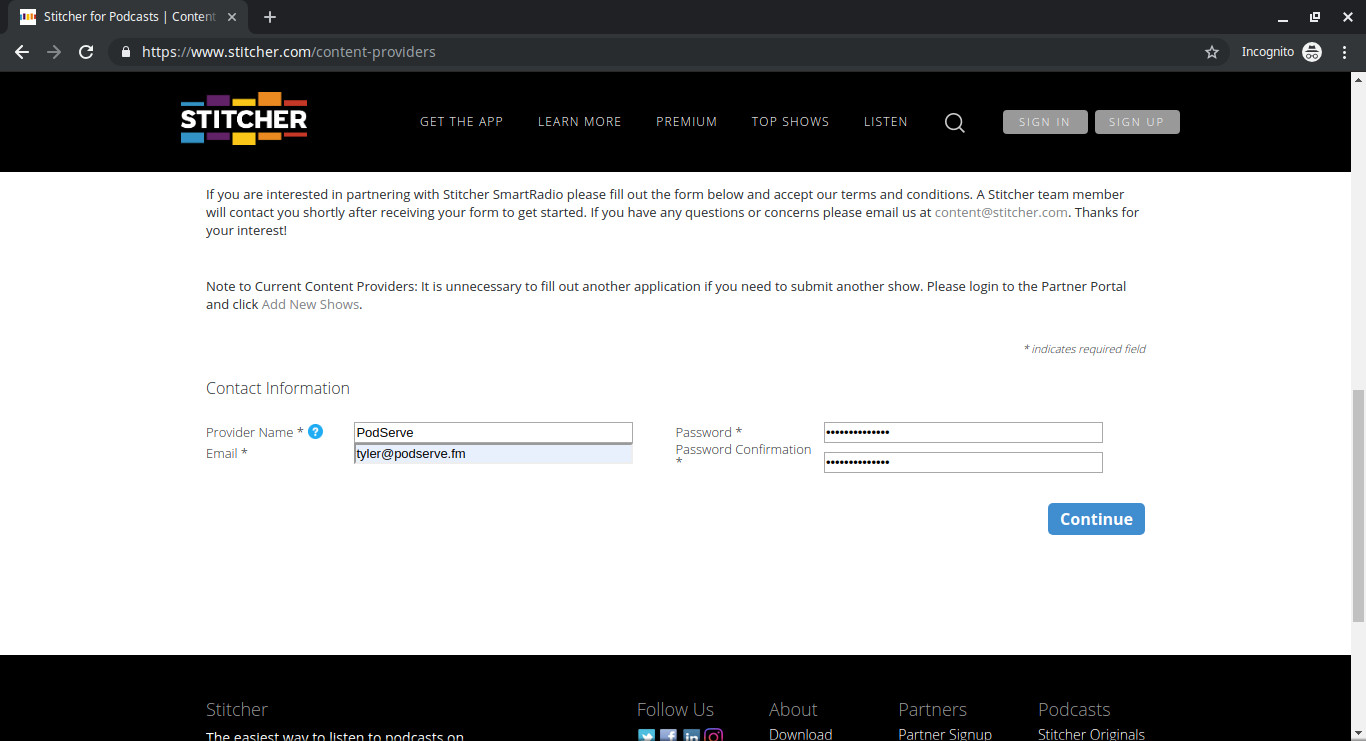Click the page vertical scrollbar thumb
The width and height of the screenshot is (1366, 741).
click(x=1358, y=505)
